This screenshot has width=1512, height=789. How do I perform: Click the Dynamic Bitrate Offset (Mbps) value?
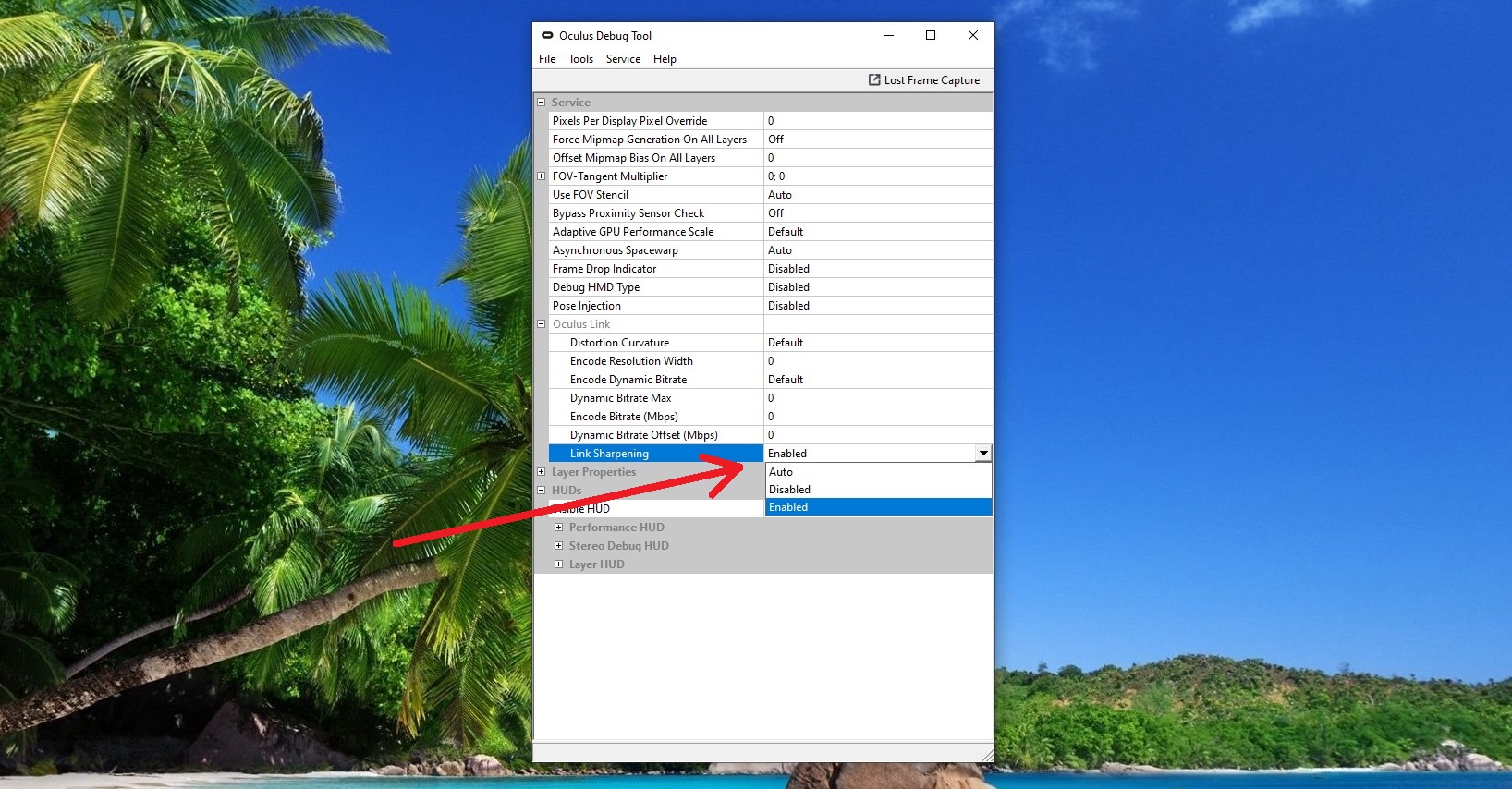(x=878, y=435)
